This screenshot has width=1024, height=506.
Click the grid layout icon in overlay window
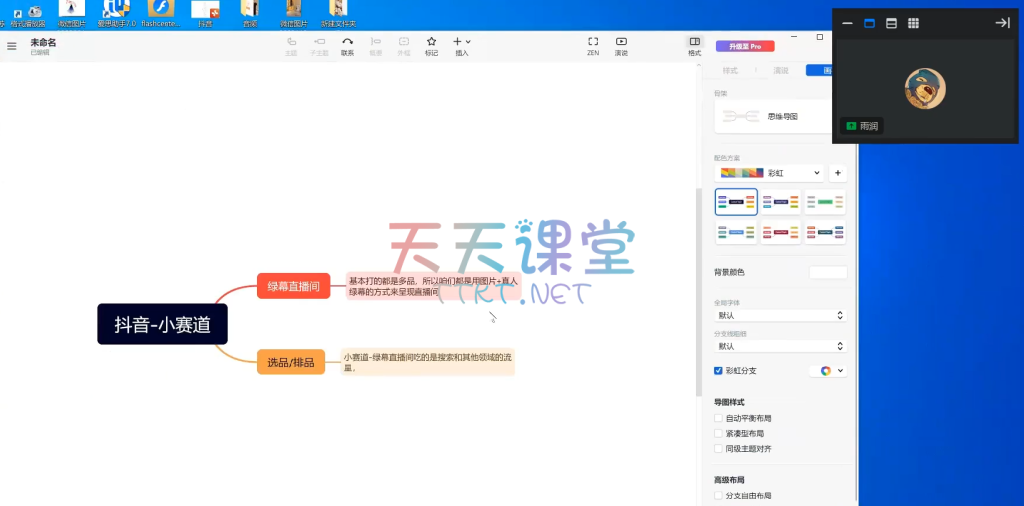click(913, 23)
